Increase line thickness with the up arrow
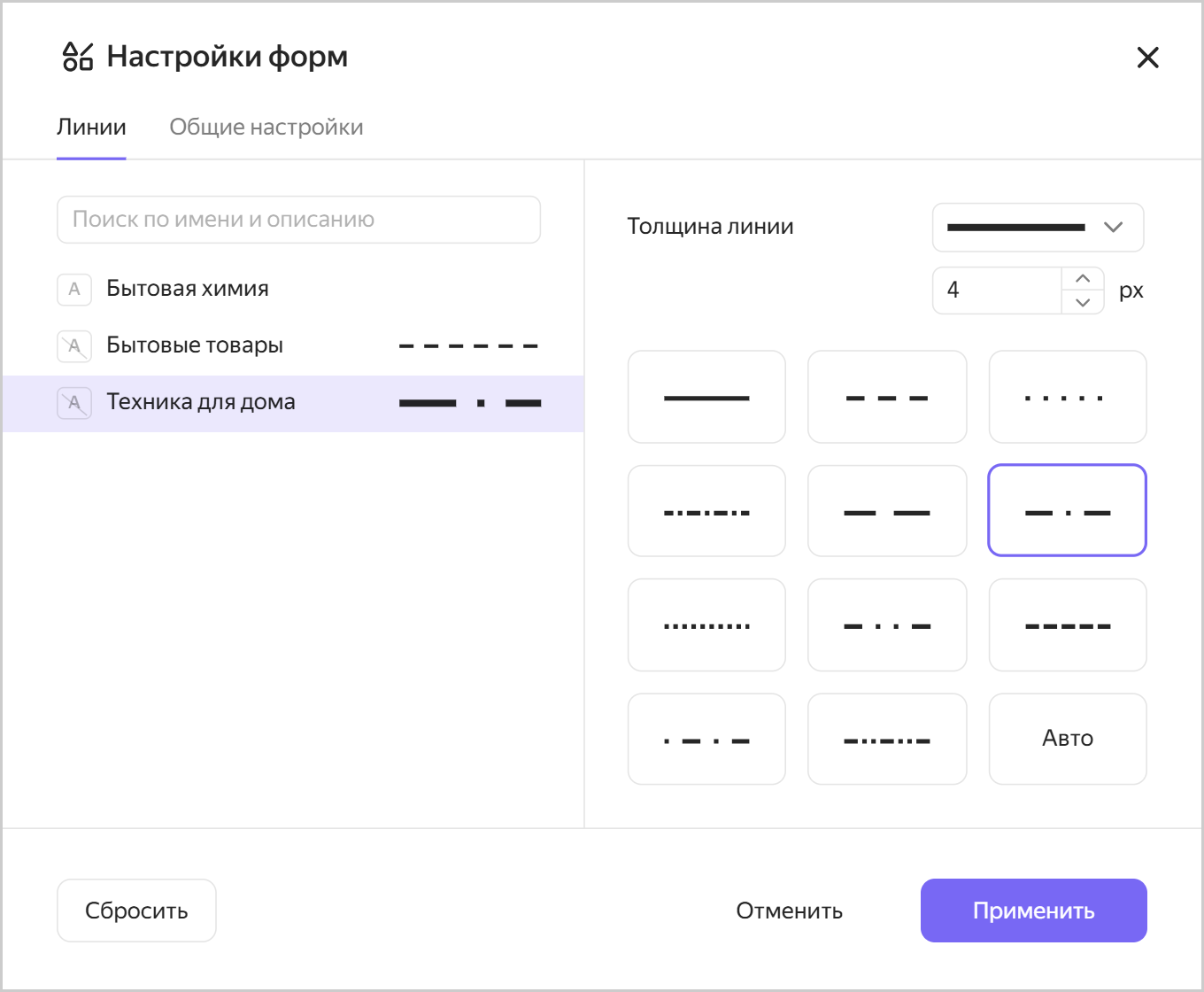The height and width of the screenshot is (992, 1204). point(1082,277)
